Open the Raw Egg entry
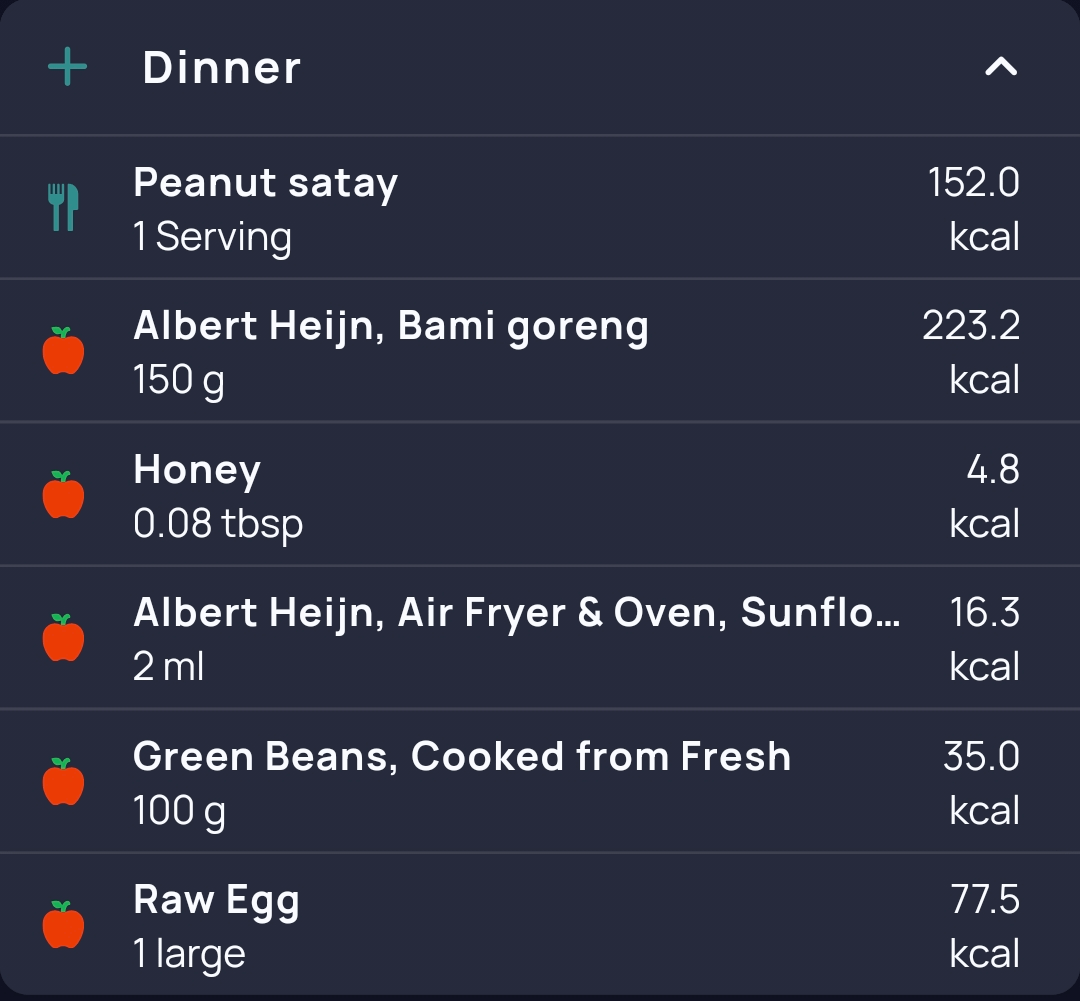Image resolution: width=1080 pixels, height=1001 pixels. (540, 924)
